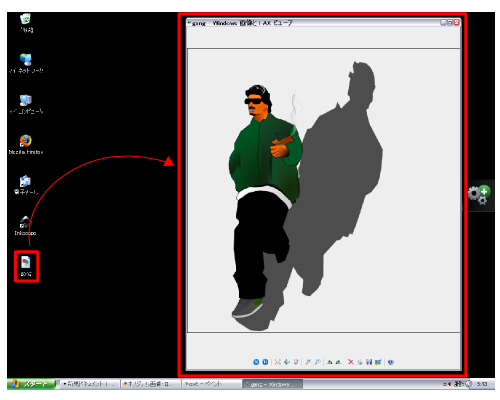
Task: Zoom out with the magnifier minus icon
Action: click(318, 362)
